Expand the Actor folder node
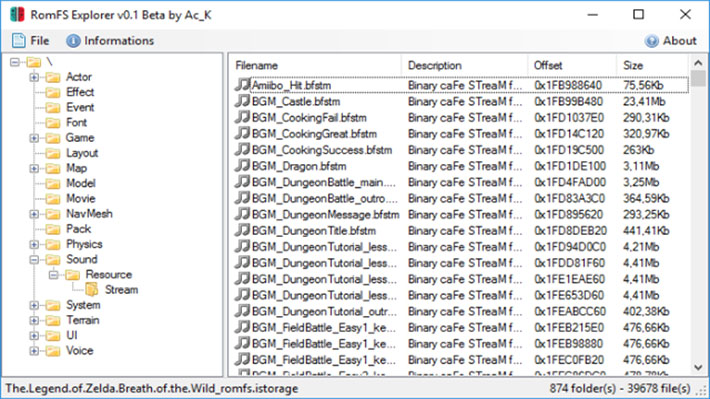This screenshot has height=399, width=710. pos(34,77)
